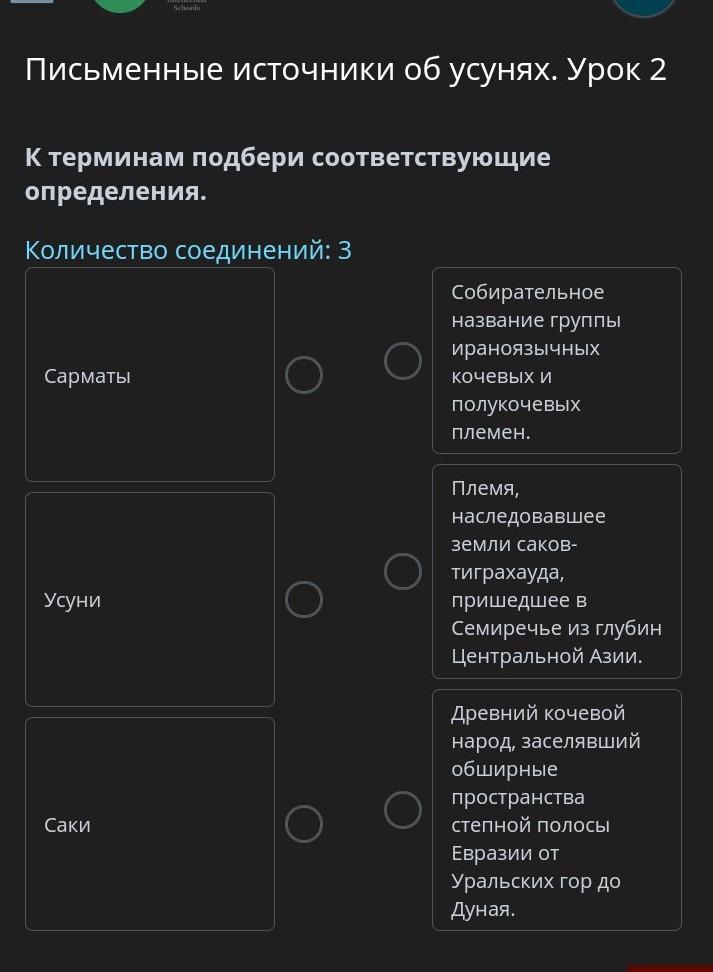Click the red button at bottom right corner
Image resolution: width=713 pixels, height=972 pixels.
(x=670, y=967)
